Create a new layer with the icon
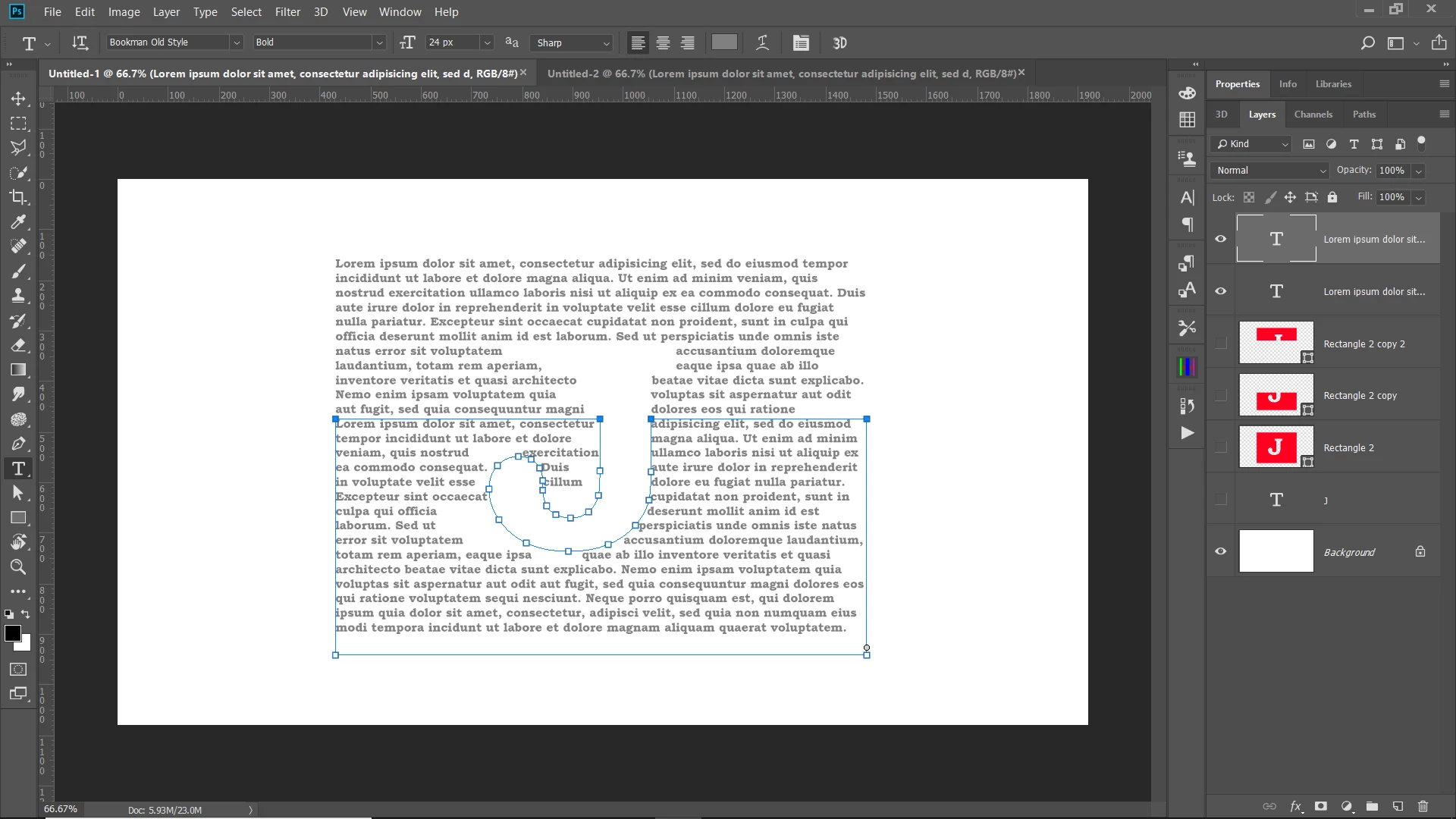The width and height of the screenshot is (1456, 819). 1398,806
